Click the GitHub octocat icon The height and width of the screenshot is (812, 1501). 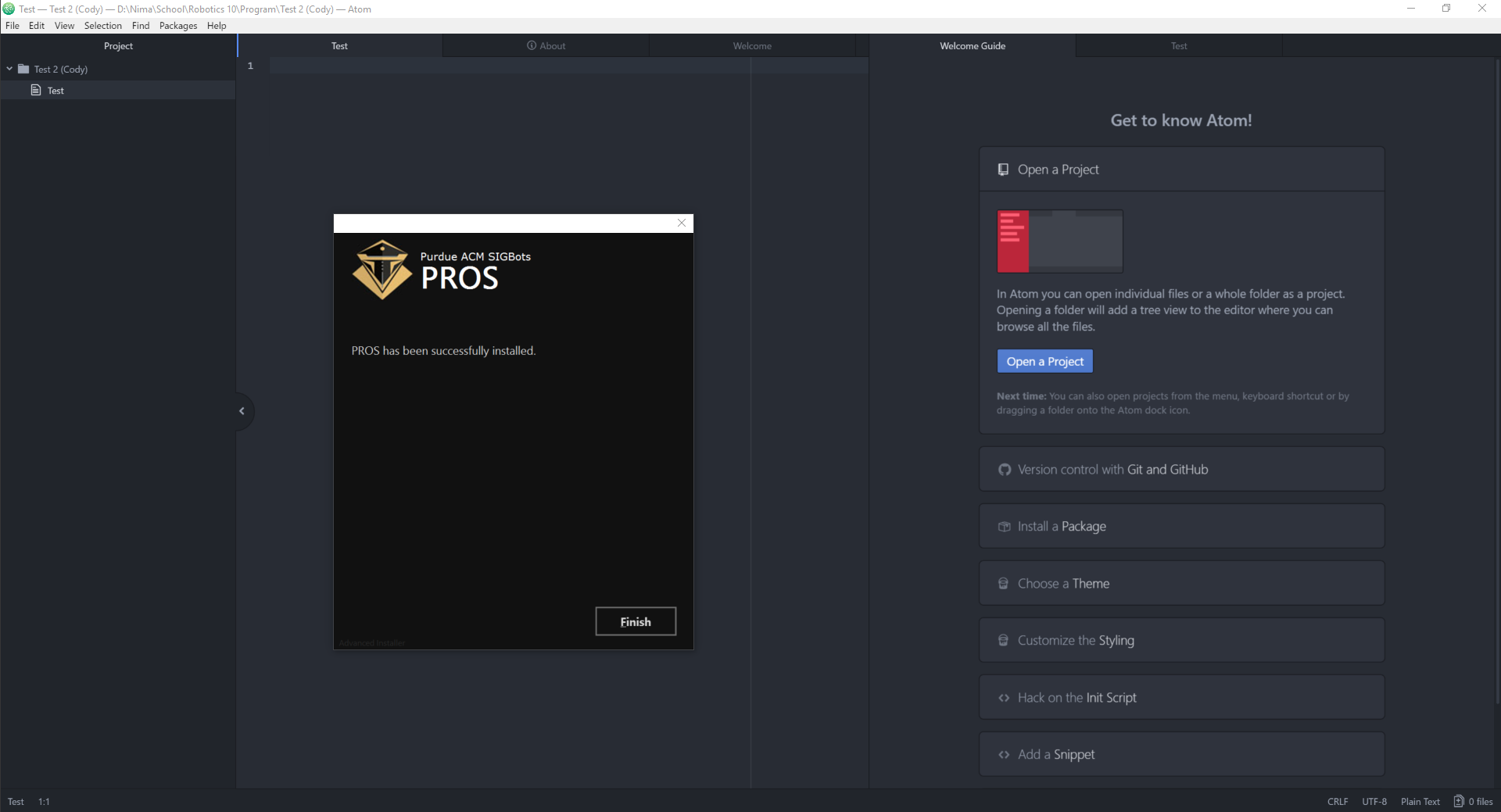point(1004,469)
